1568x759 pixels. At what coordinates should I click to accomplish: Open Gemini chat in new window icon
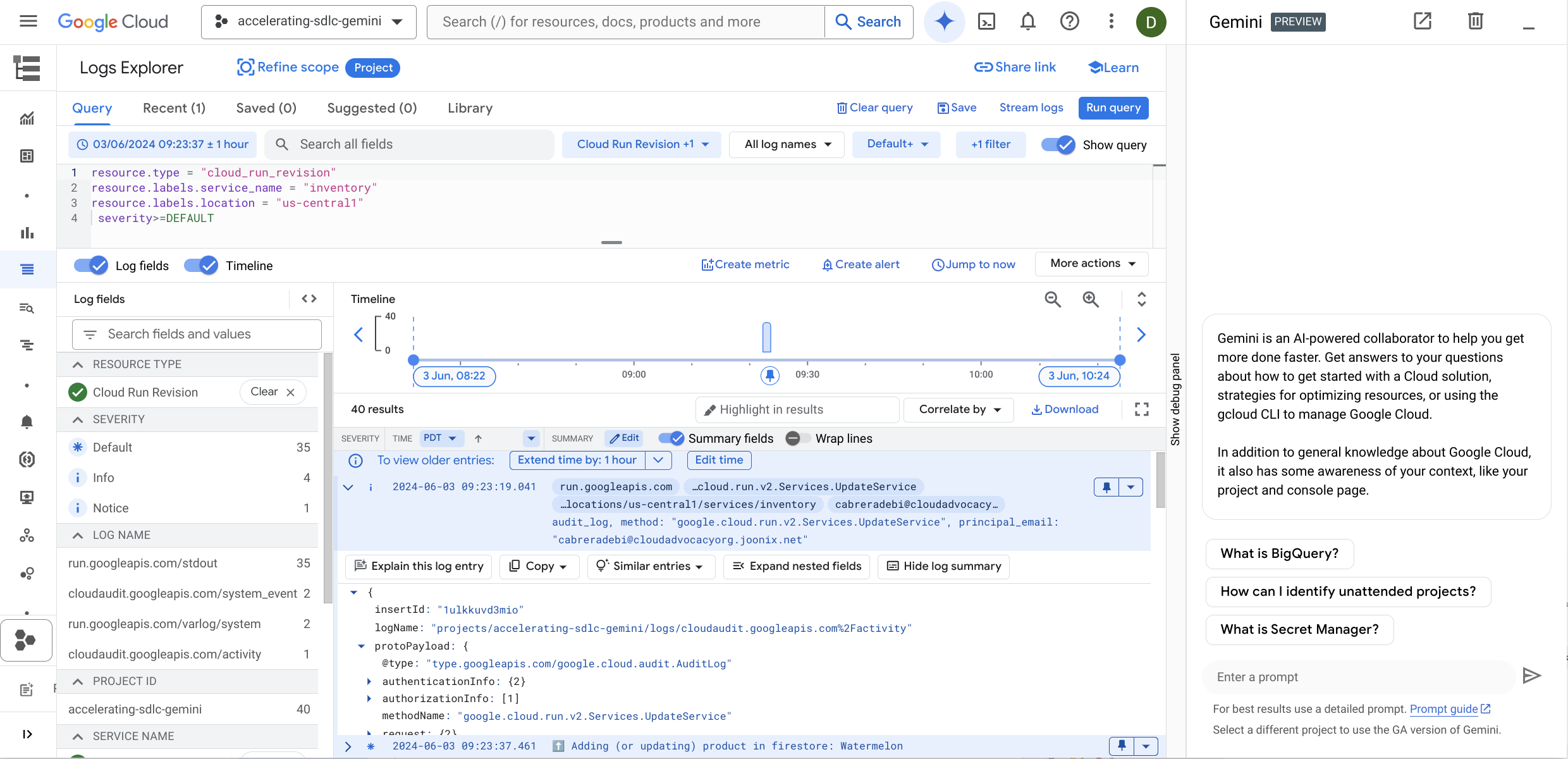[x=1423, y=21]
